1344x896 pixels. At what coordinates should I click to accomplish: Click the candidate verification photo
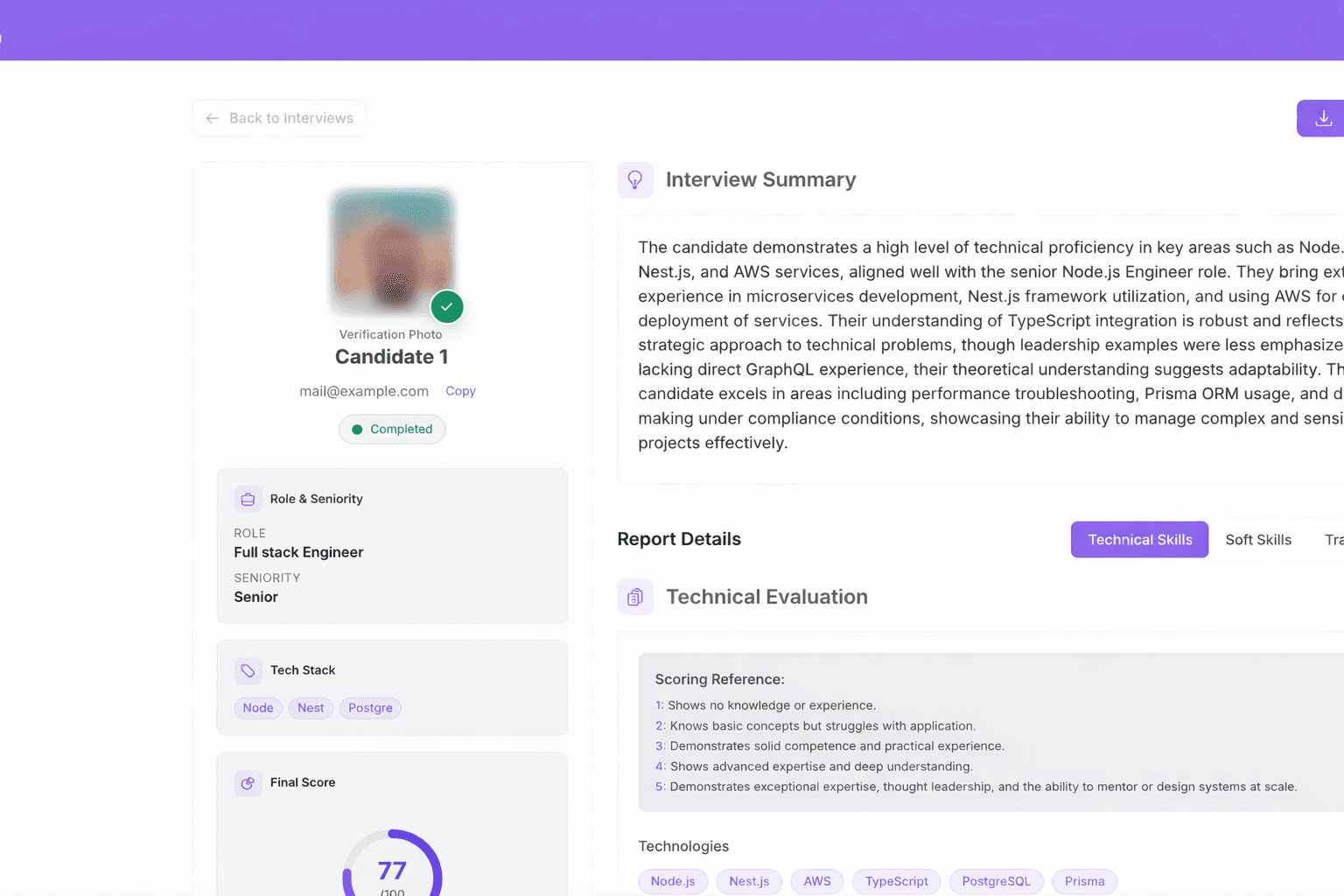391,251
